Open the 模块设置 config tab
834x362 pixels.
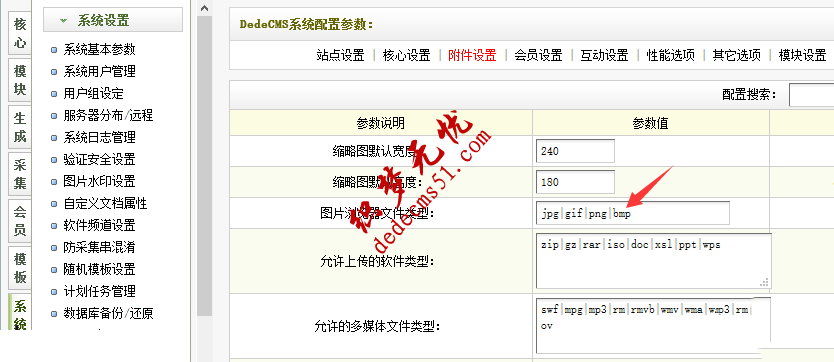coord(802,55)
